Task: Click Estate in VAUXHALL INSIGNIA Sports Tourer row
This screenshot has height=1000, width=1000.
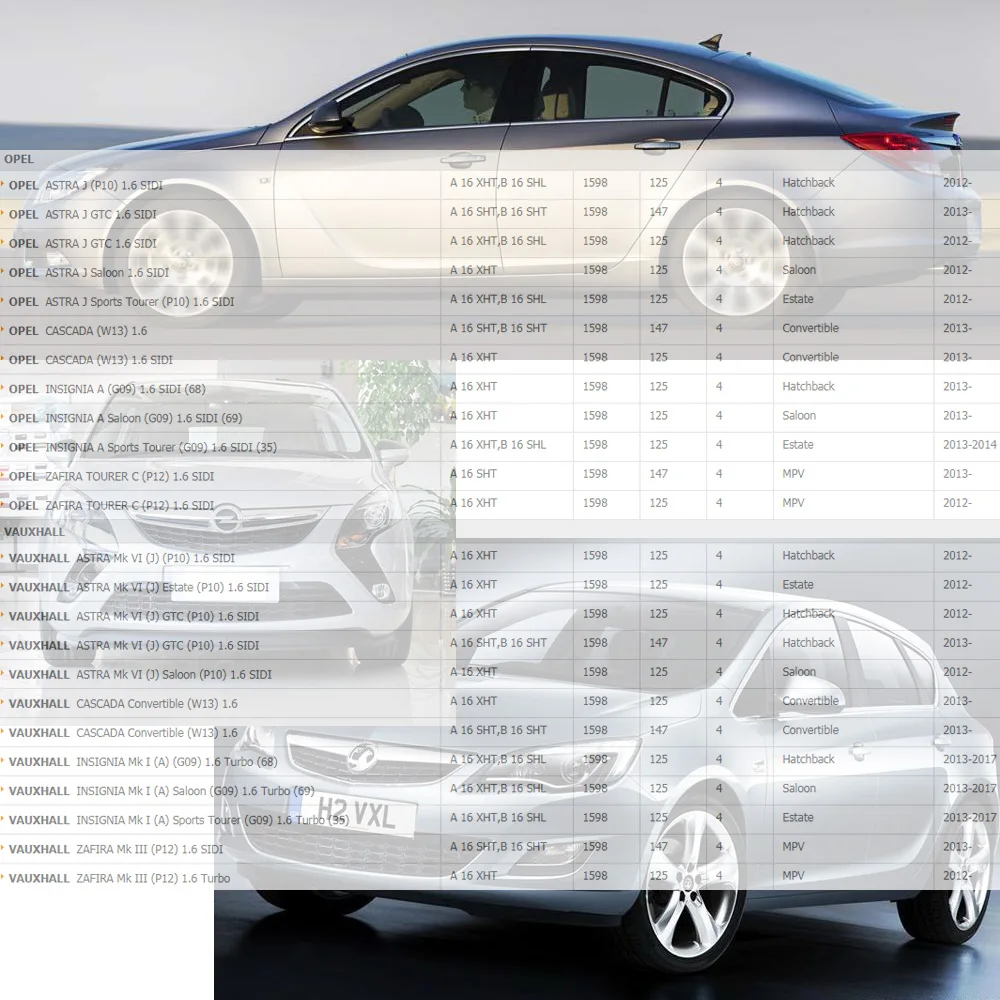Action: point(798,818)
